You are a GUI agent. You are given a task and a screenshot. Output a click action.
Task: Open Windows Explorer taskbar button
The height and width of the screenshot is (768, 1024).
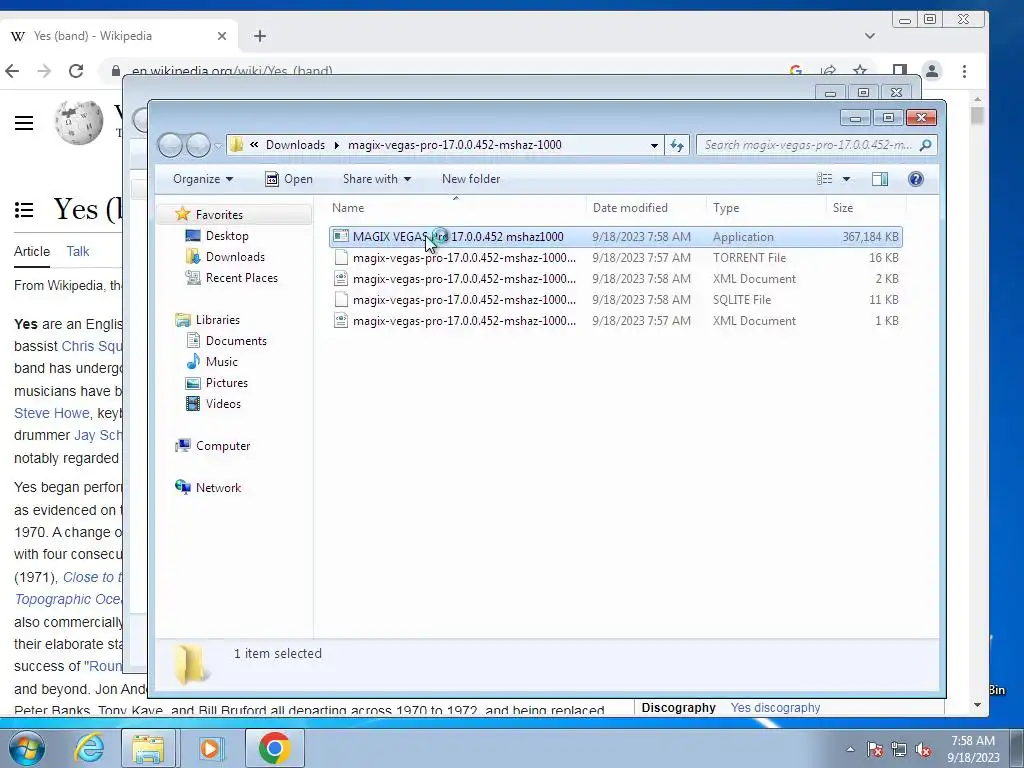click(148, 748)
